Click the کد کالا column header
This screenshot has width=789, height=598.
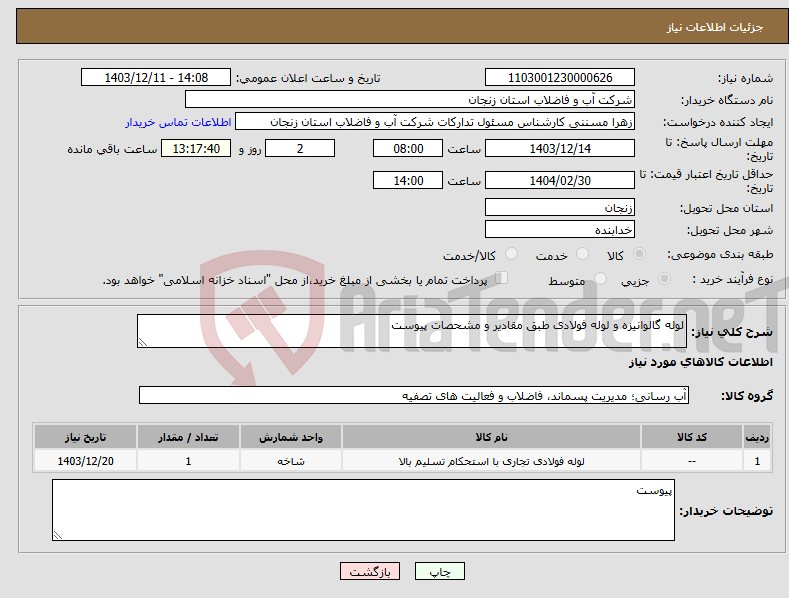692,437
